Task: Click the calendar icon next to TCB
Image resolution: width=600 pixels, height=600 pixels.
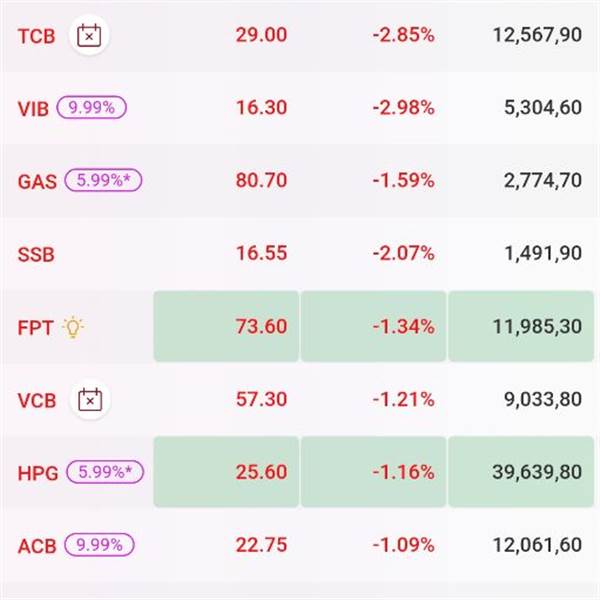Action: pyautogui.click(x=89, y=36)
